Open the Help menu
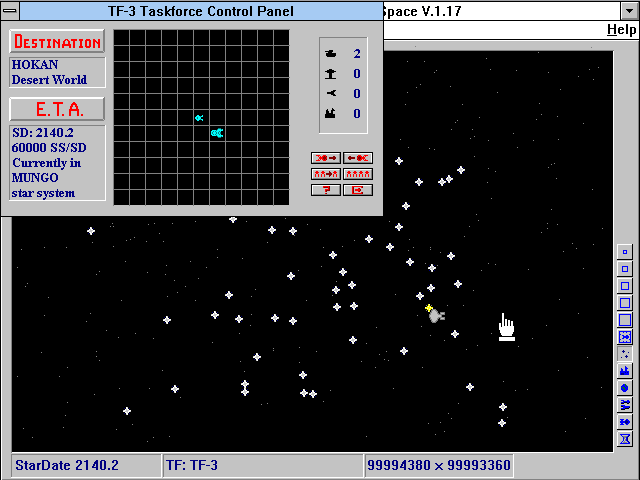This screenshot has height=480, width=640. point(621,30)
